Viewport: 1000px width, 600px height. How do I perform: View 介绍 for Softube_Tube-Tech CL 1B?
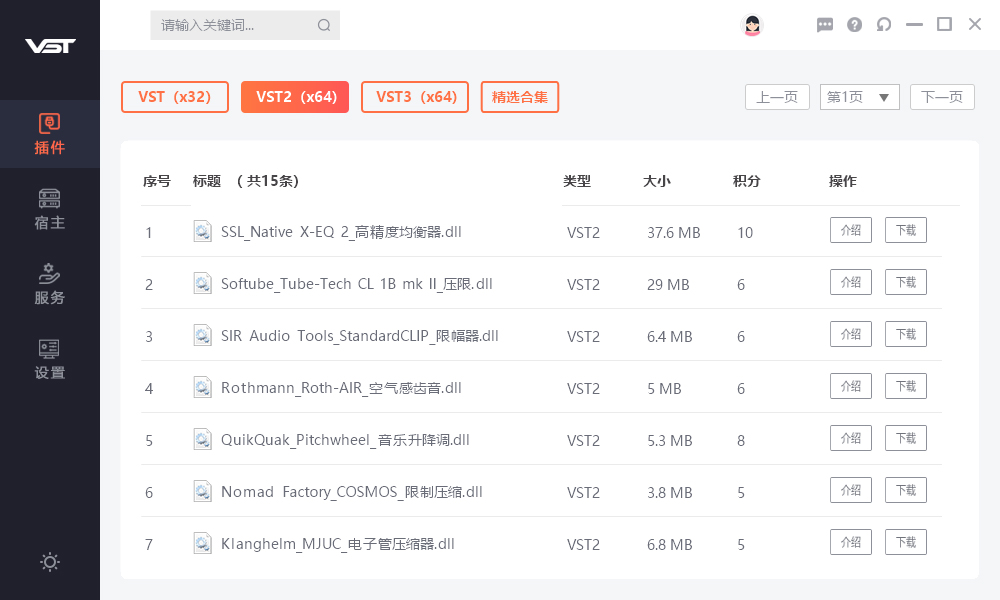(x=851, y=282)
